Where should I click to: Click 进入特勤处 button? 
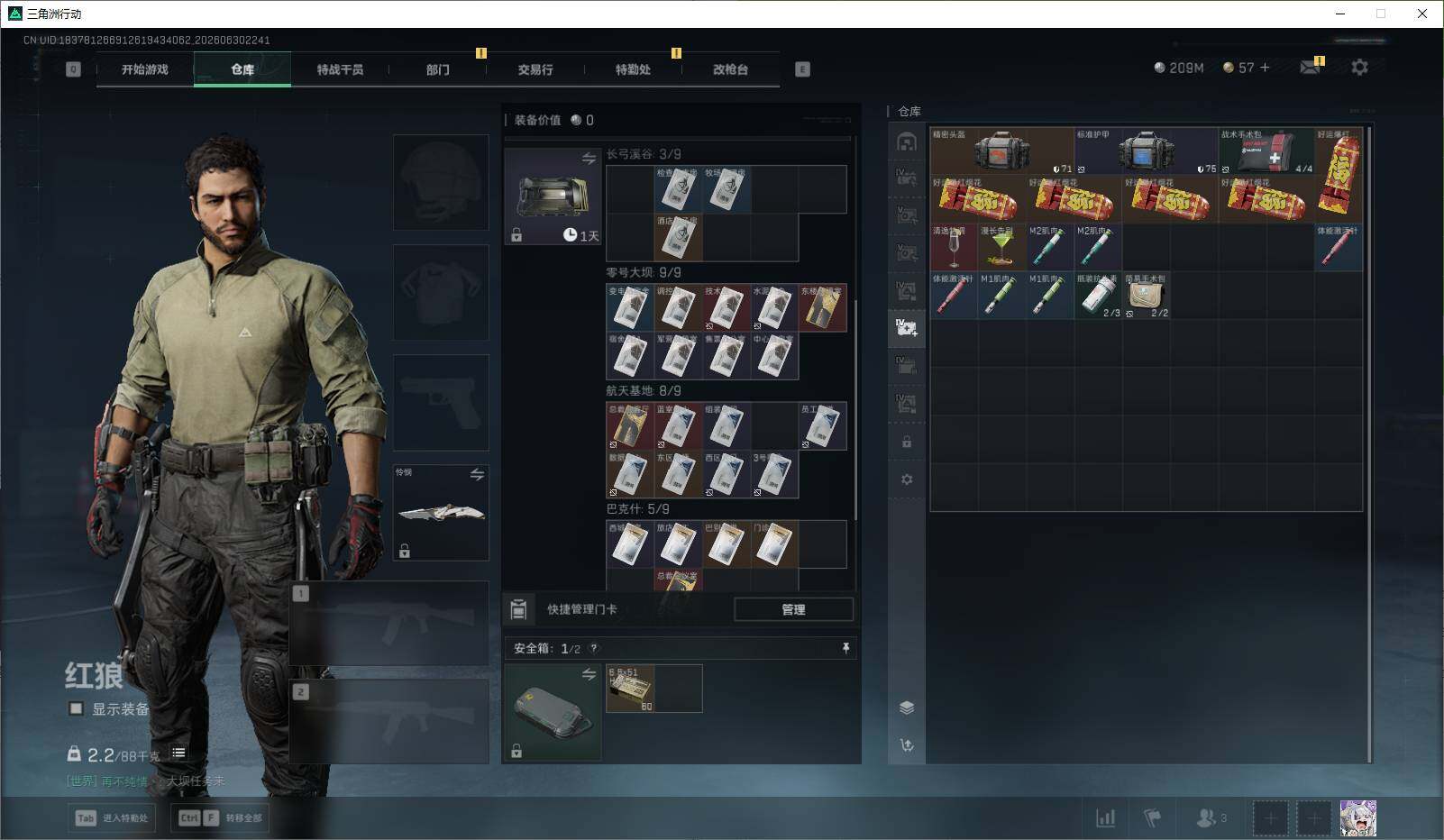(x=113, y=817)
